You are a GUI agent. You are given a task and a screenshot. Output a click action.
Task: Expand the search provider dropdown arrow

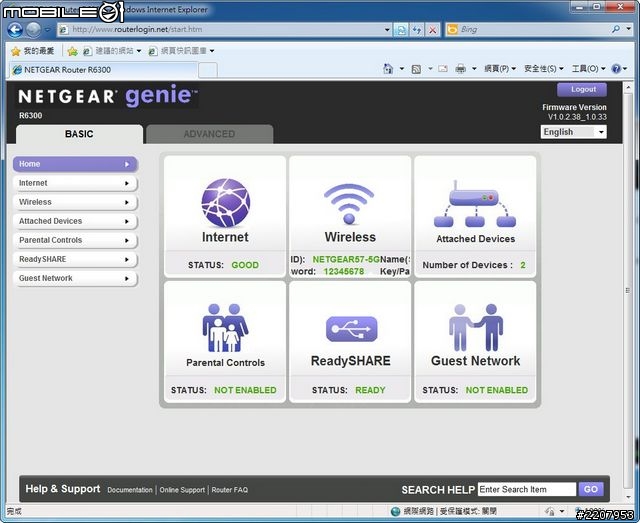(x=629, y=29)
